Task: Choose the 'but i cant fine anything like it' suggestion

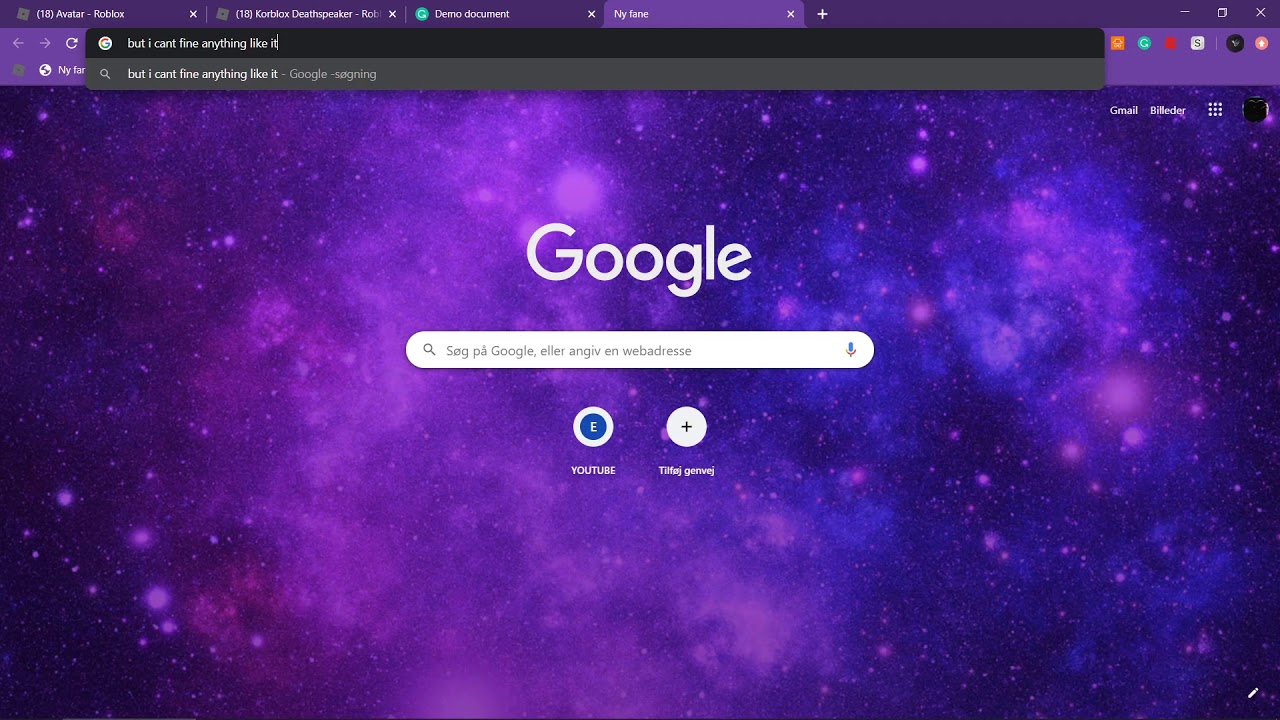Action: 595,74
